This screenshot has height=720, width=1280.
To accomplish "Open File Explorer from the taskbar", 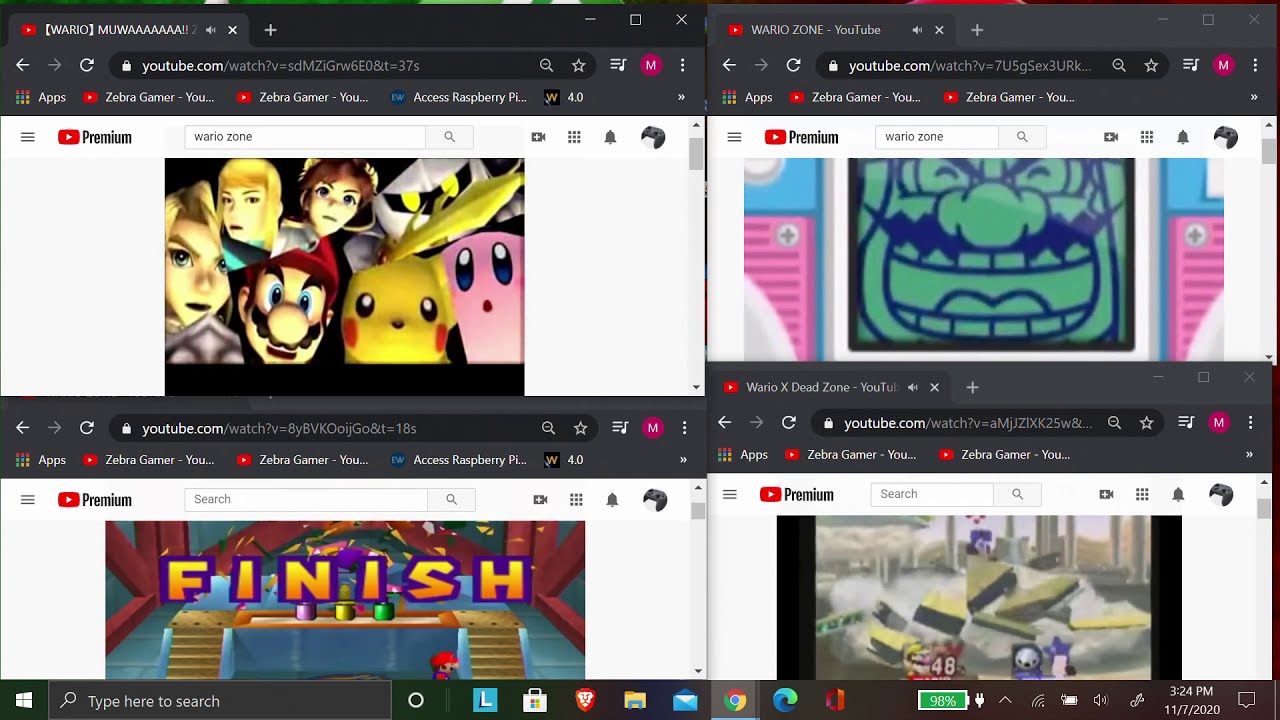I will 635,701.
